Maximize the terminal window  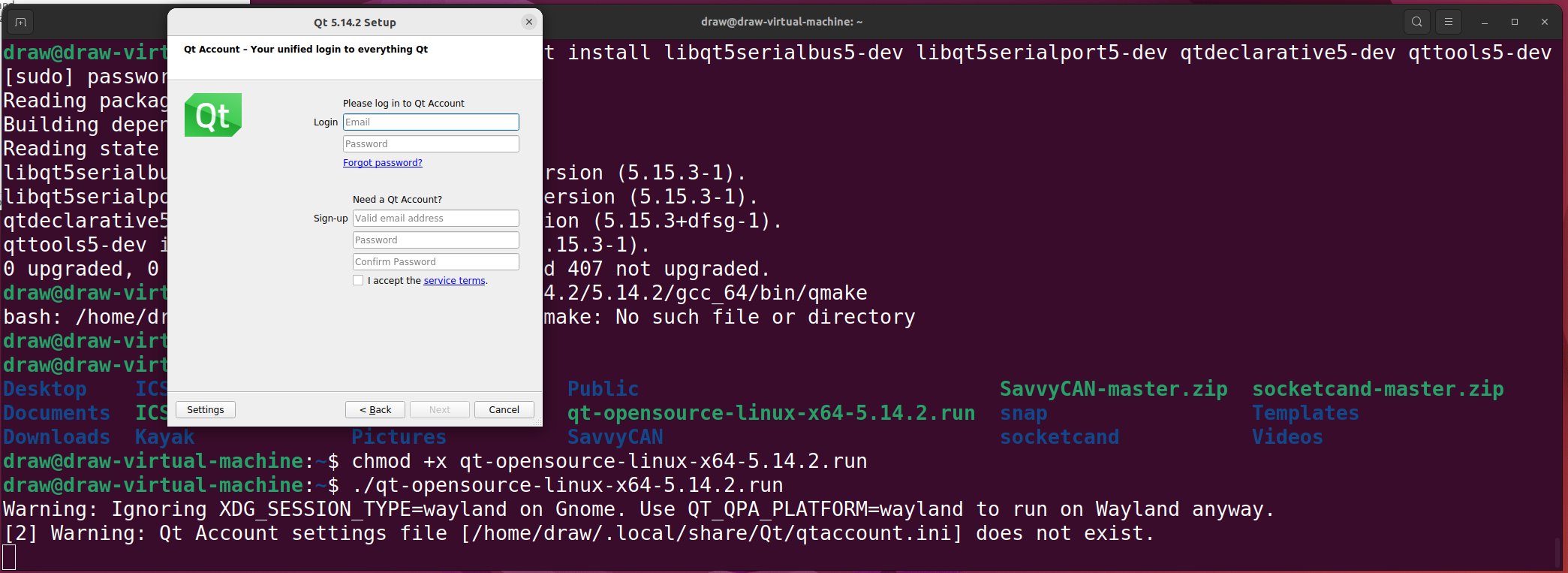pyautogui.click(x=1515, y=22)
